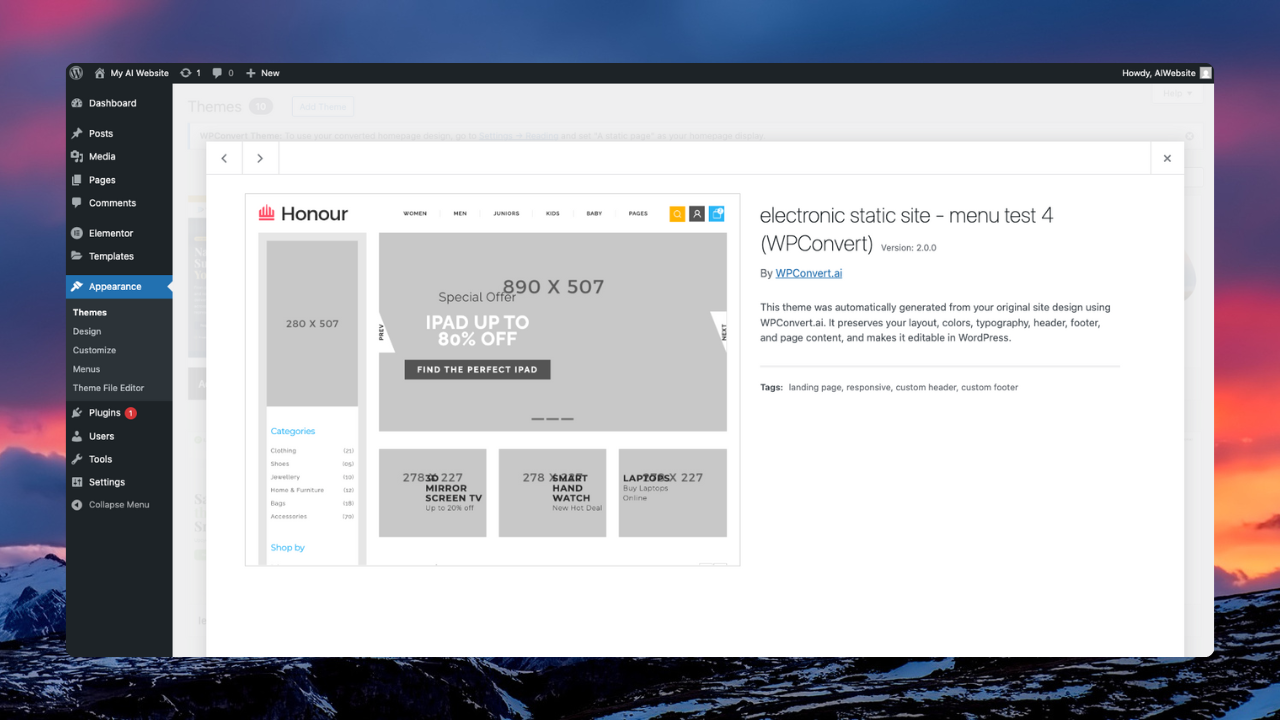
Task: Open Dashboard in sidebar
Action: (112, 103)
